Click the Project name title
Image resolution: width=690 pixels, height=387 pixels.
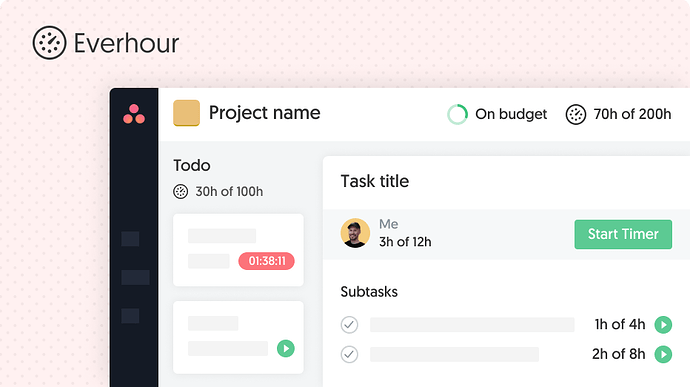264,113
